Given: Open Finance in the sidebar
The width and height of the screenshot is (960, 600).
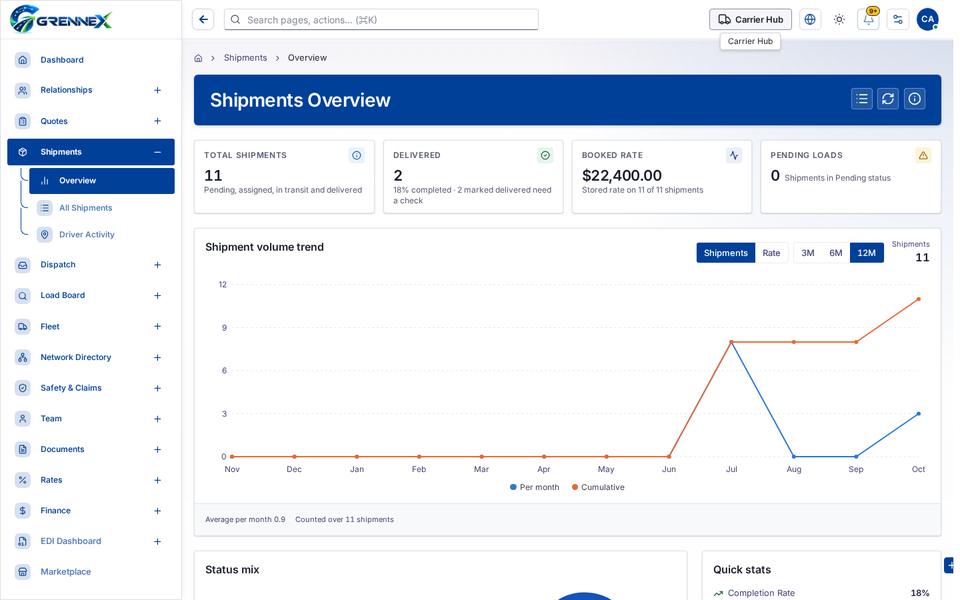Looking at the screenshot, I should [91, 511].
